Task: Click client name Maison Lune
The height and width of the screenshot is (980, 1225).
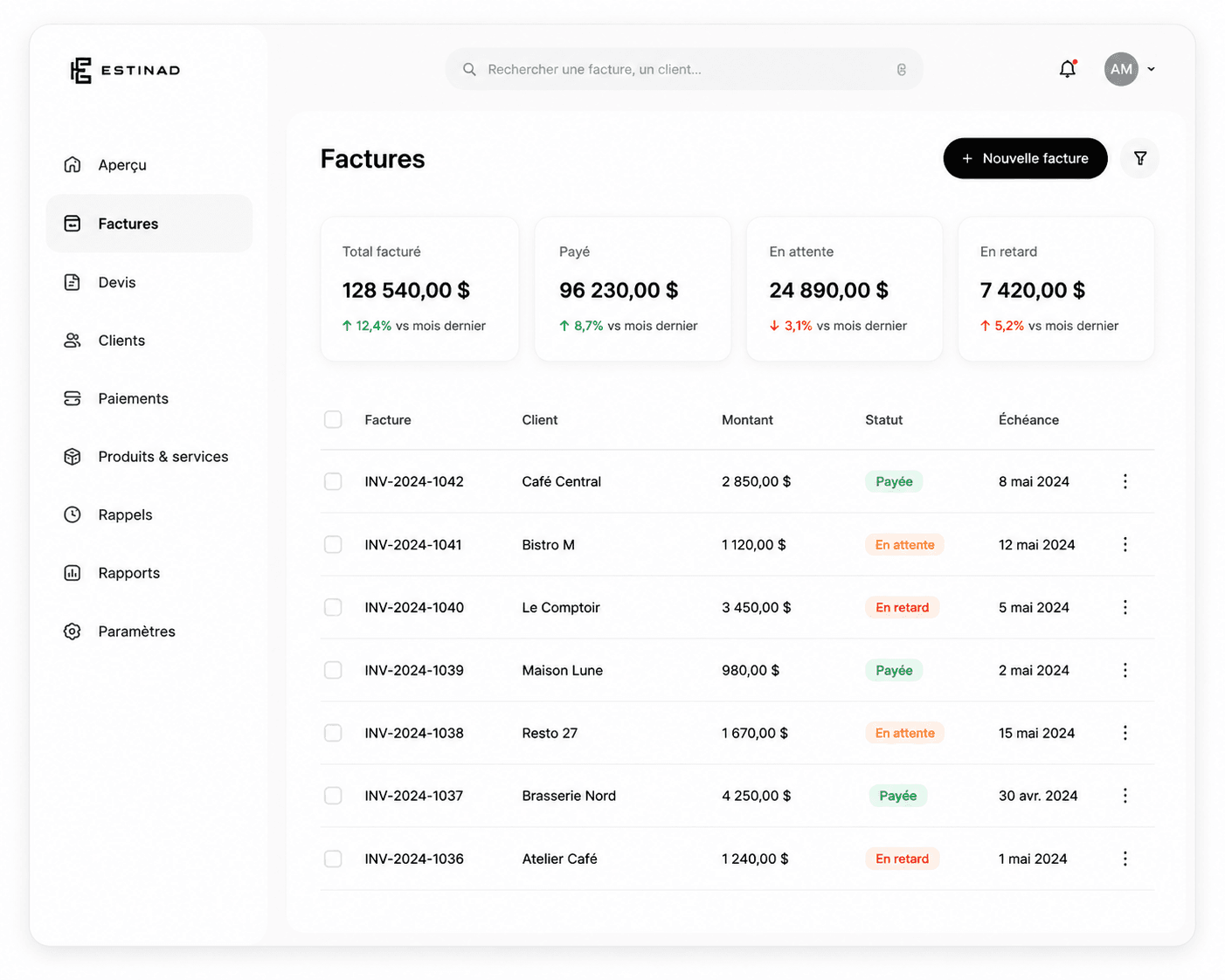Action: (x=563, y=670)
